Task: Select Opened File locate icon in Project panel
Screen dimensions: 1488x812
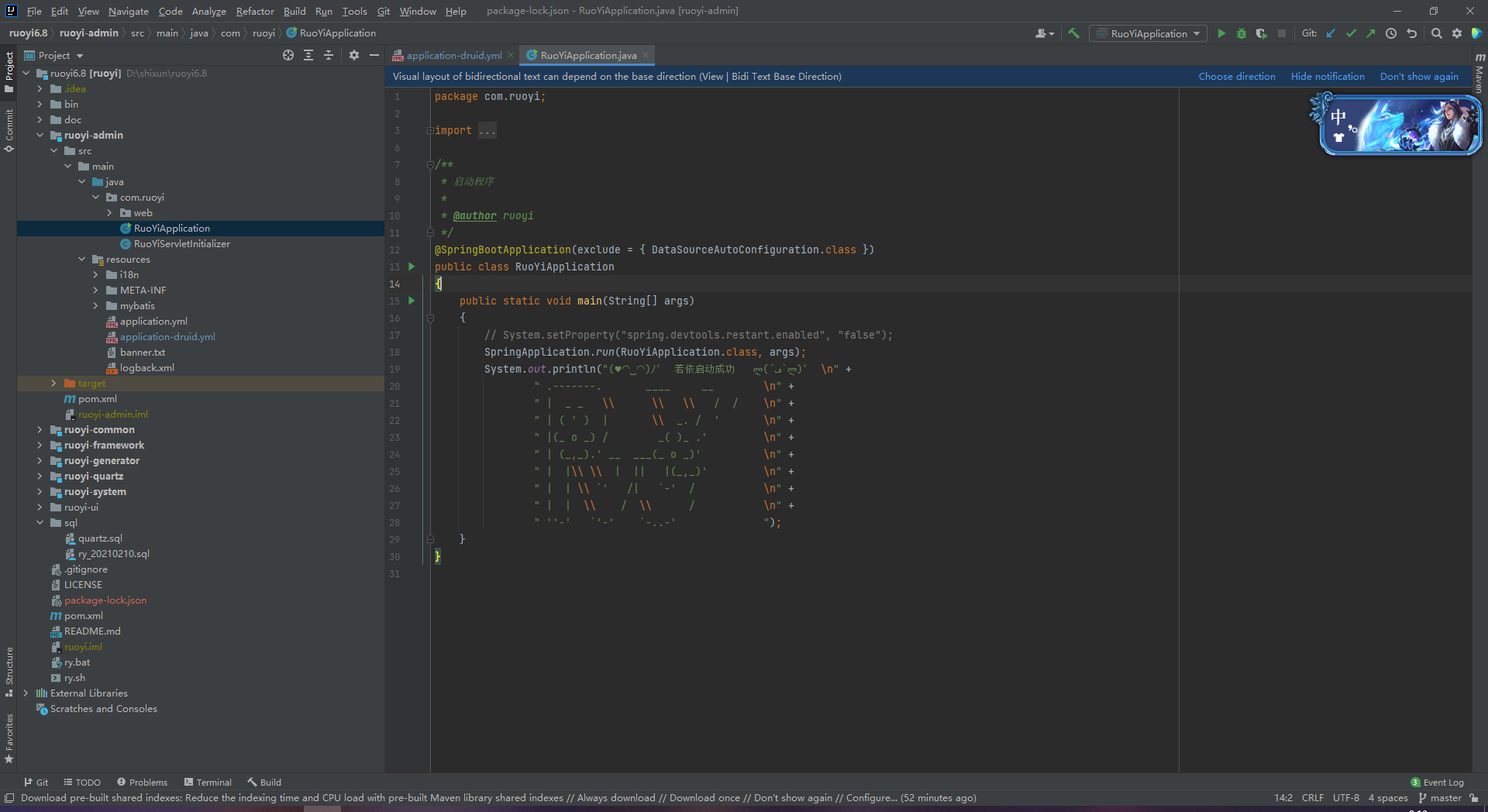Action: (x=288, y=55)
